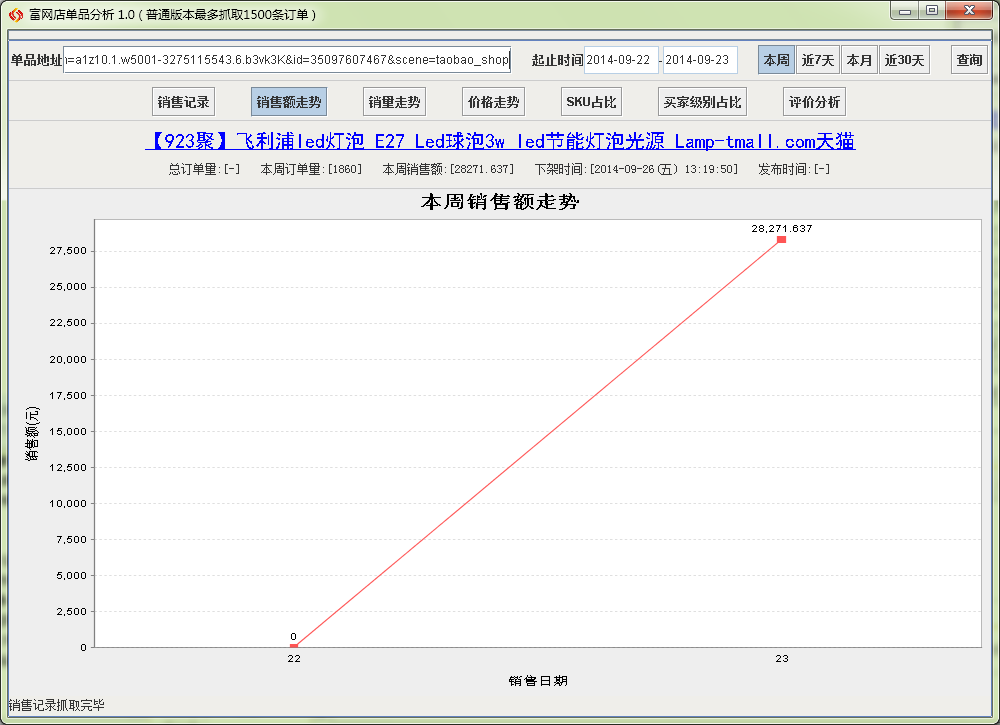Select the 本周 this week range
The image size is (1000, 725).
776,60
